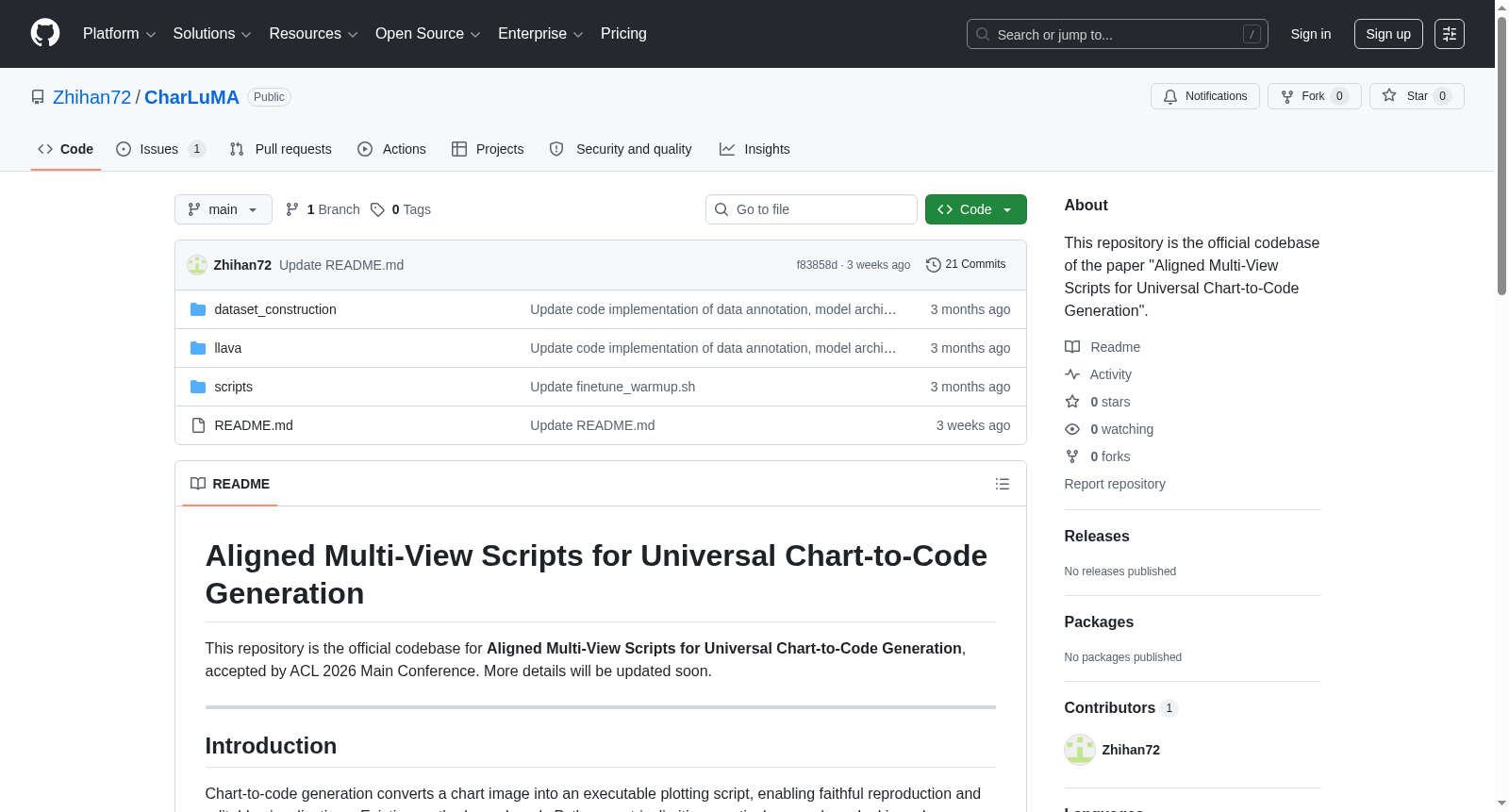Open the Pull requests tab

280,149
